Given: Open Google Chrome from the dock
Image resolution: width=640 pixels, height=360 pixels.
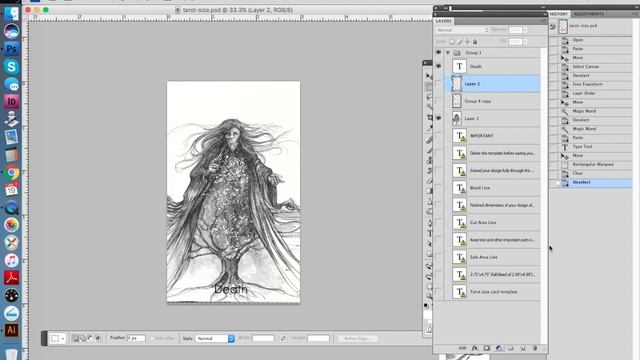Looking at the screenshot, I should tap(11, 173).
